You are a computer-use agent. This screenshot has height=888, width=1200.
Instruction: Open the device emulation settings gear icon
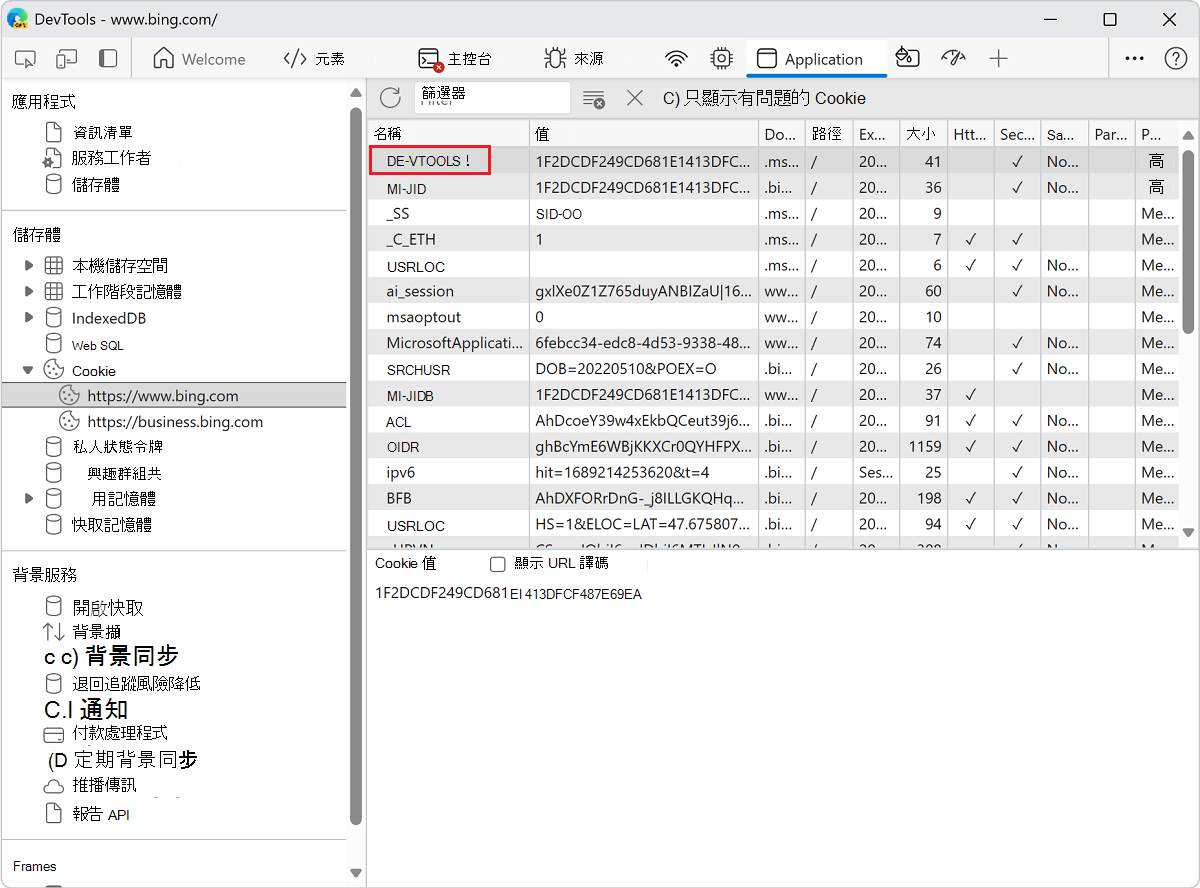[721, 59]
